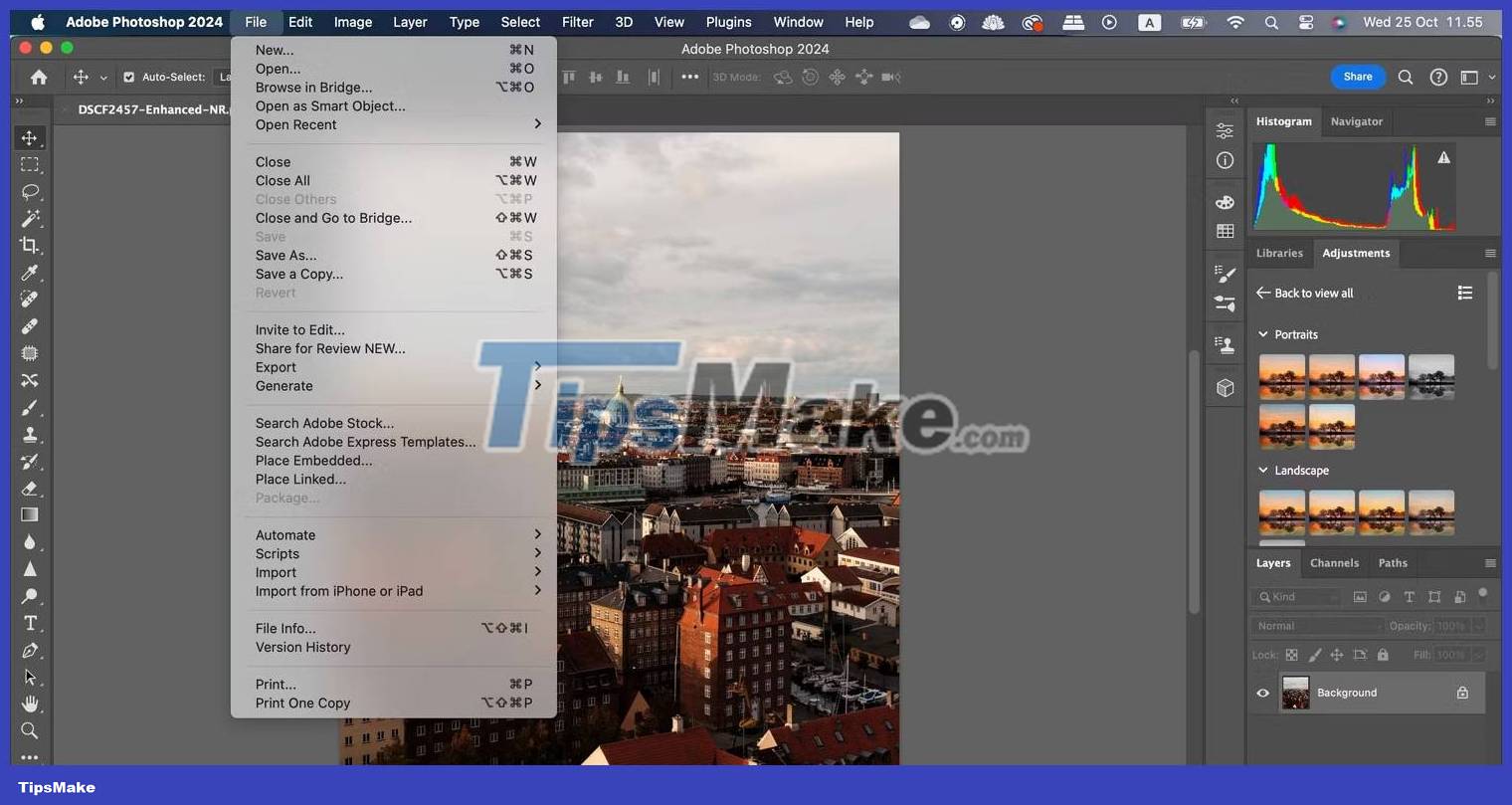1512x805 pixels.
Task: Switch to the Navigator tab
Action: click(x=1356, y=121)
